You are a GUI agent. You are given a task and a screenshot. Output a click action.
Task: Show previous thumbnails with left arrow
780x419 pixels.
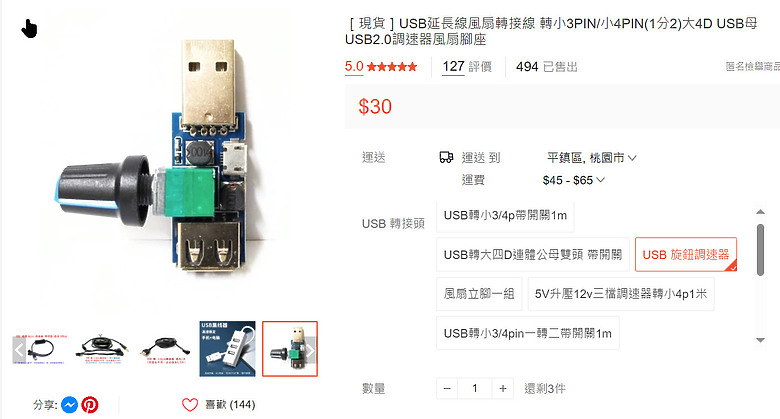19,350
